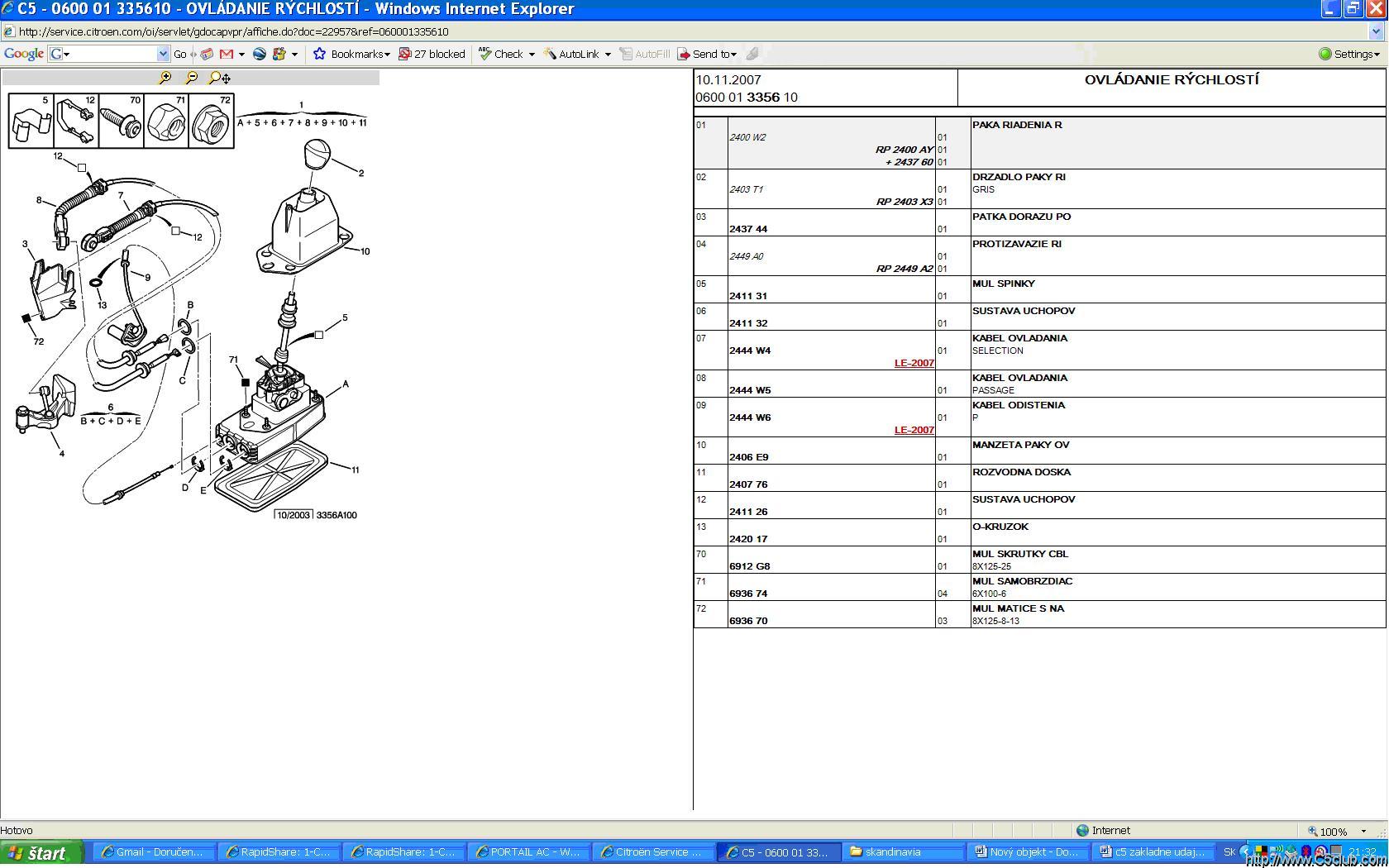Image resolution: width=1389 pixels, height=868 pixels.
Task: Click part thumbnail 70 screw image
Action: tap(121, 121)
